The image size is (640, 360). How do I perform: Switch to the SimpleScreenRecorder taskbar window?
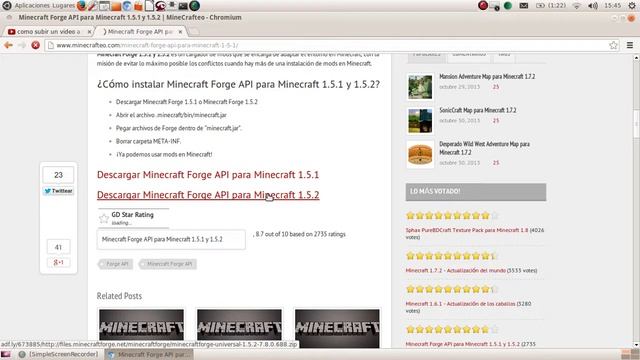[59, 354]
